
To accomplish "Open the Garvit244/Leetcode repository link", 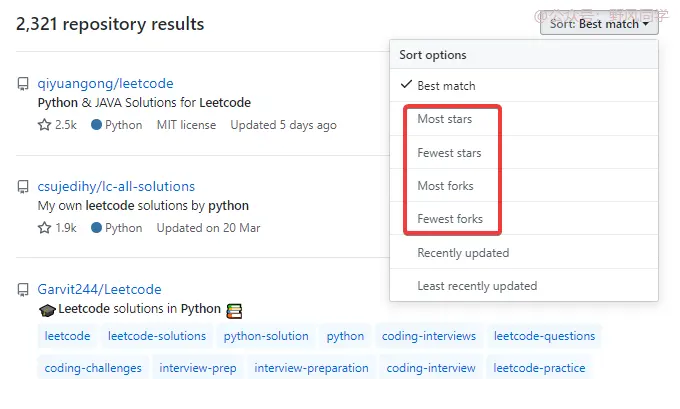I will click(99, 290).
